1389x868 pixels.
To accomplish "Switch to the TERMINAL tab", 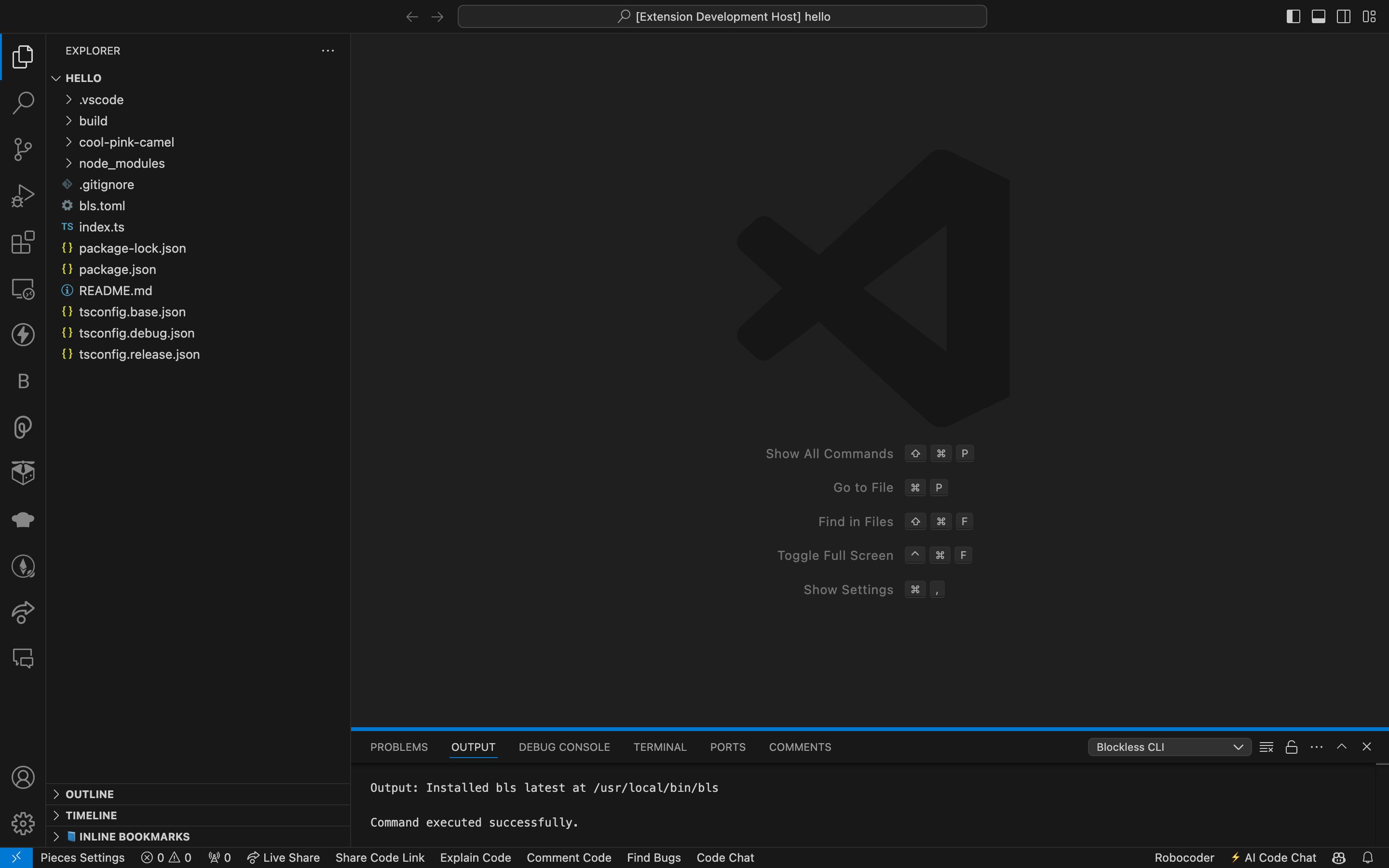I will [x=659, y=746].
